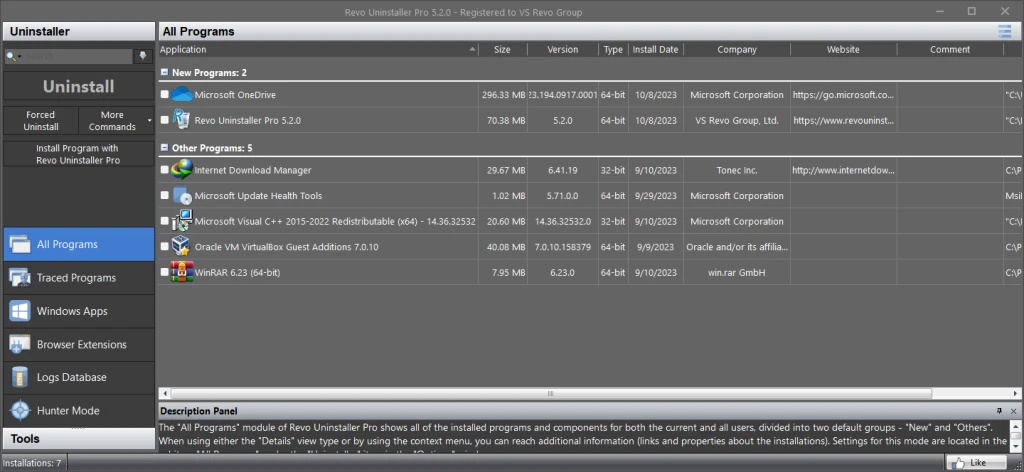Sort by Install Date column header
Screen dimensions: 1024x472
pos(655,50)
